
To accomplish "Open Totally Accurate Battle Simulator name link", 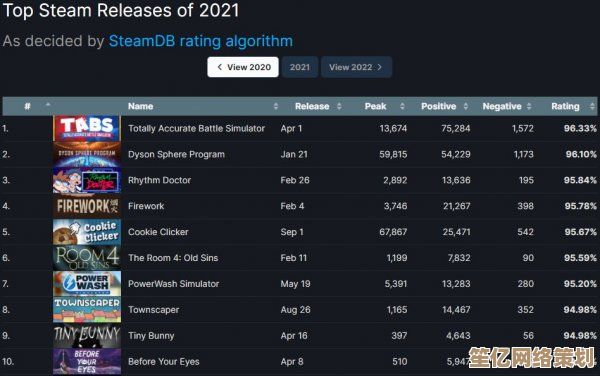I will tap(196, 129).
